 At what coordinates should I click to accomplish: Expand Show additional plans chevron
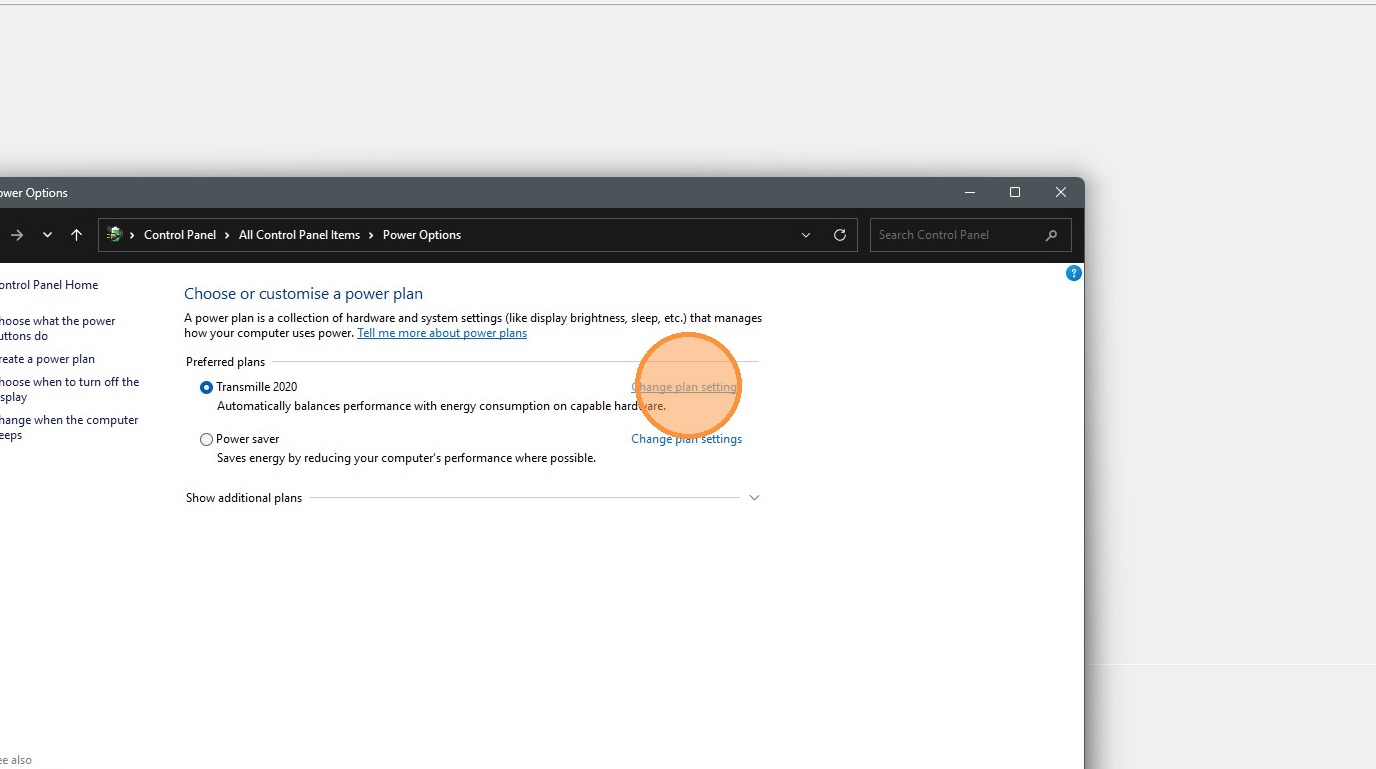754,498
